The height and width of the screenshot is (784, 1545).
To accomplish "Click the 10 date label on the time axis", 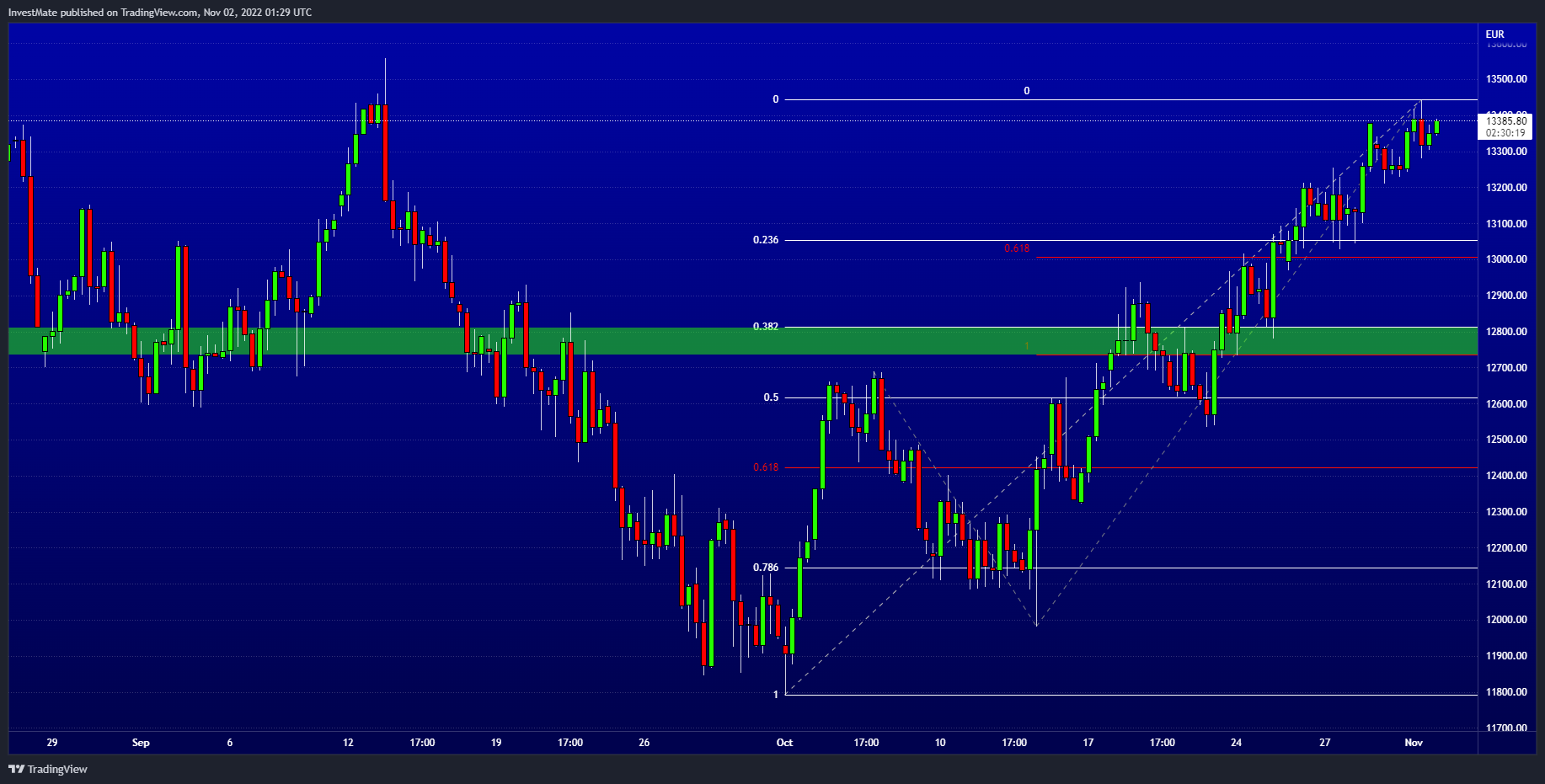I will 940,743.
